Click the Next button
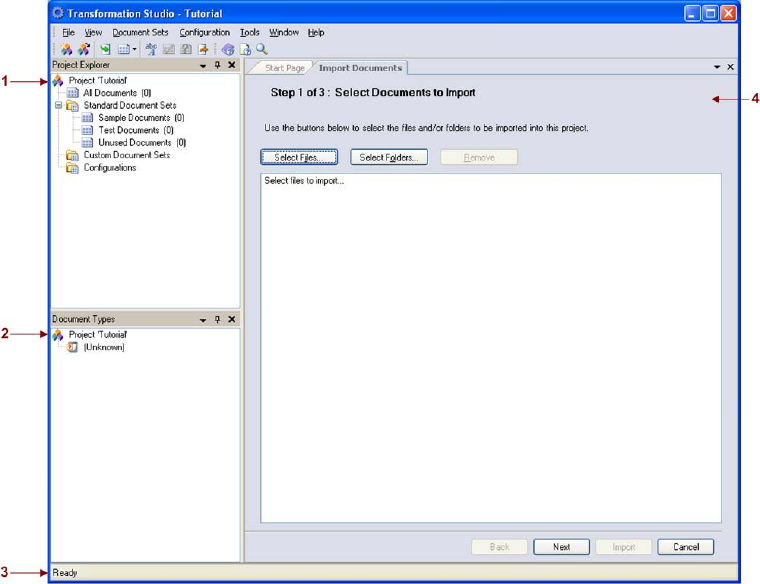 (x=561, y=547)
